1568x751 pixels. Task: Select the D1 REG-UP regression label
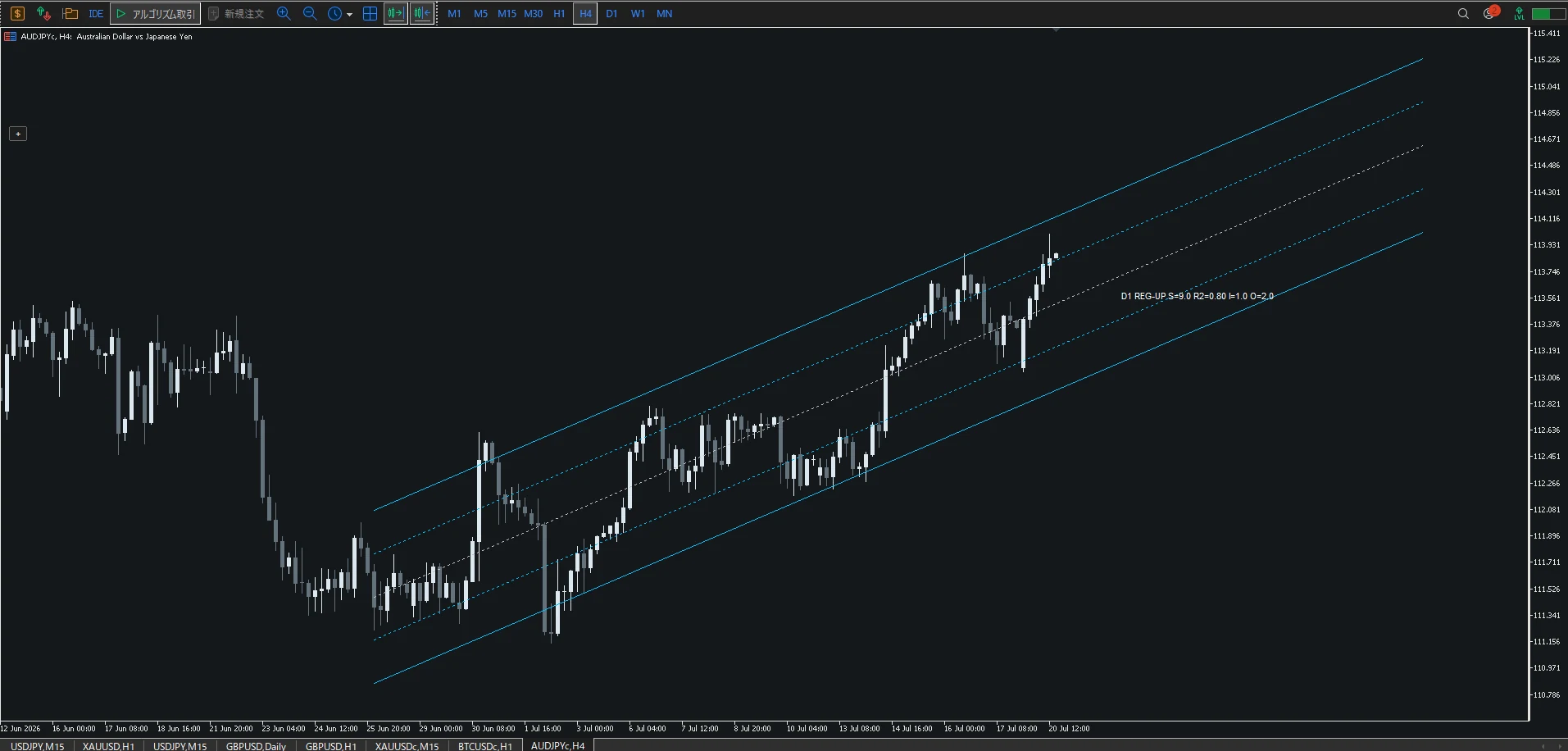point(1197,296)
